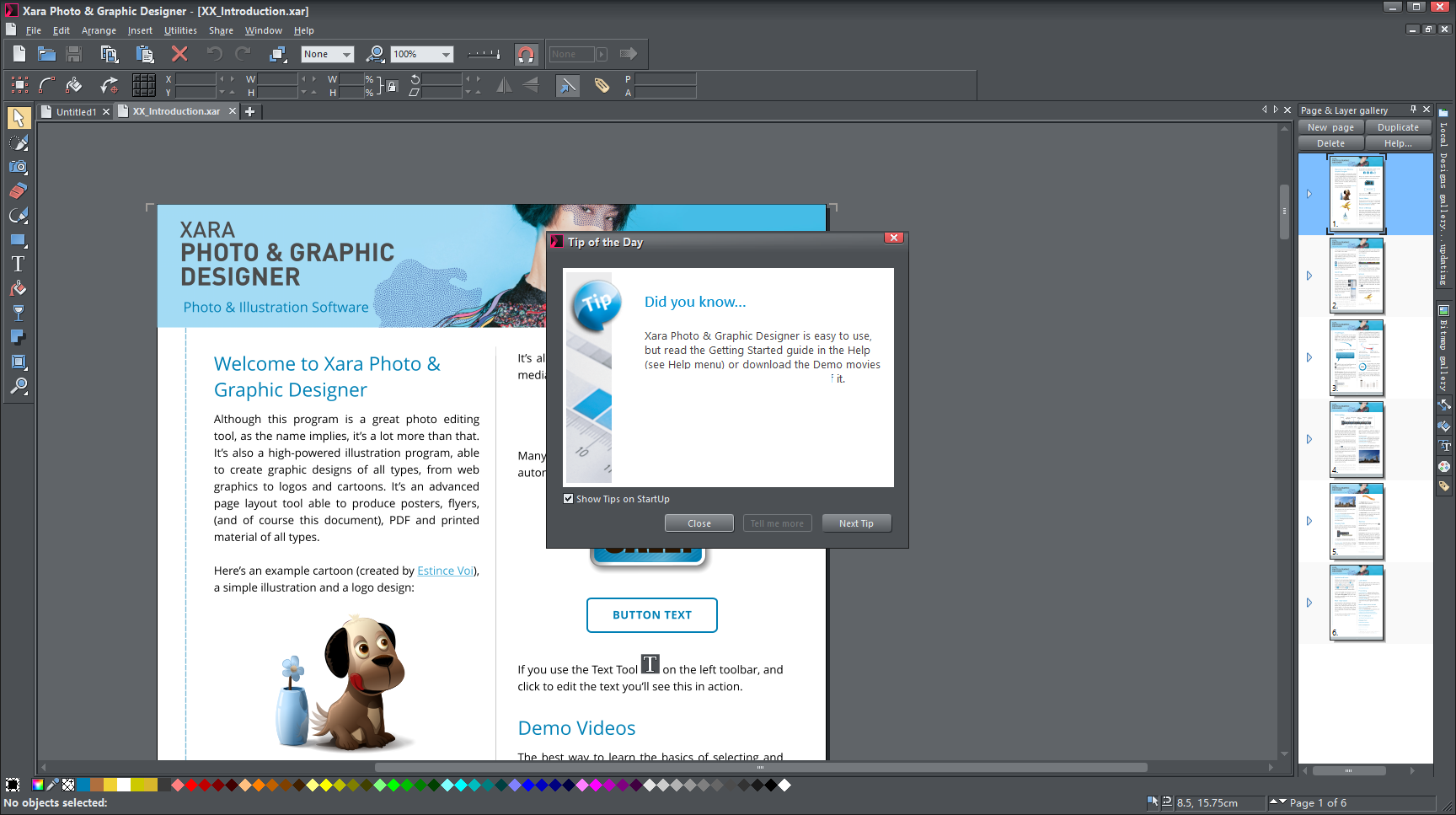Open the color editor icon at color line
The height and width of the screenshot is (815, 1456).
click(38, 785)
